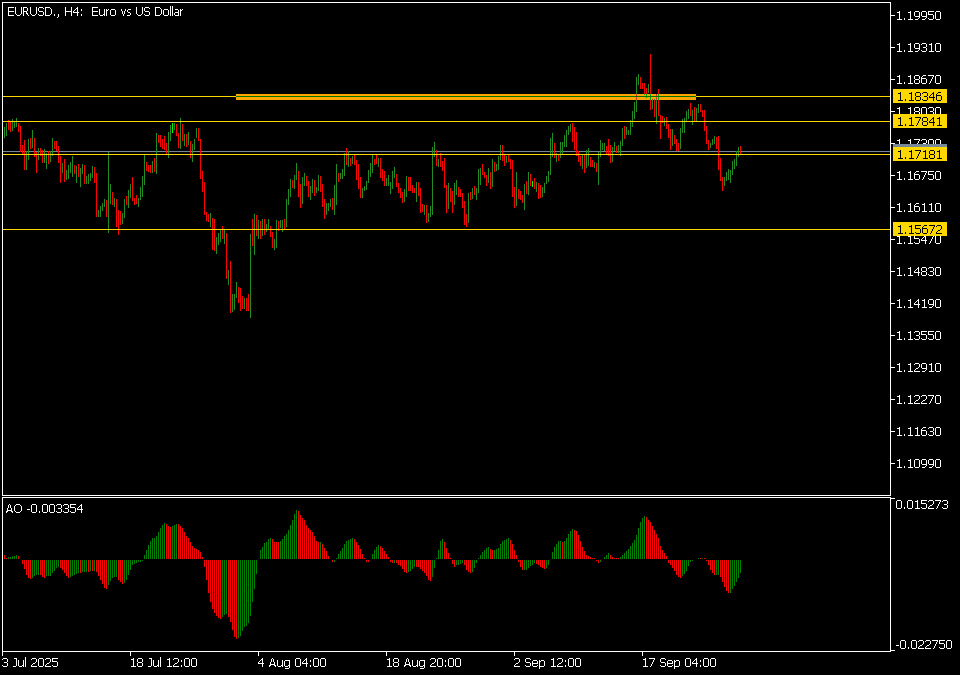Click the 1.12910 value on price axis

918,368
